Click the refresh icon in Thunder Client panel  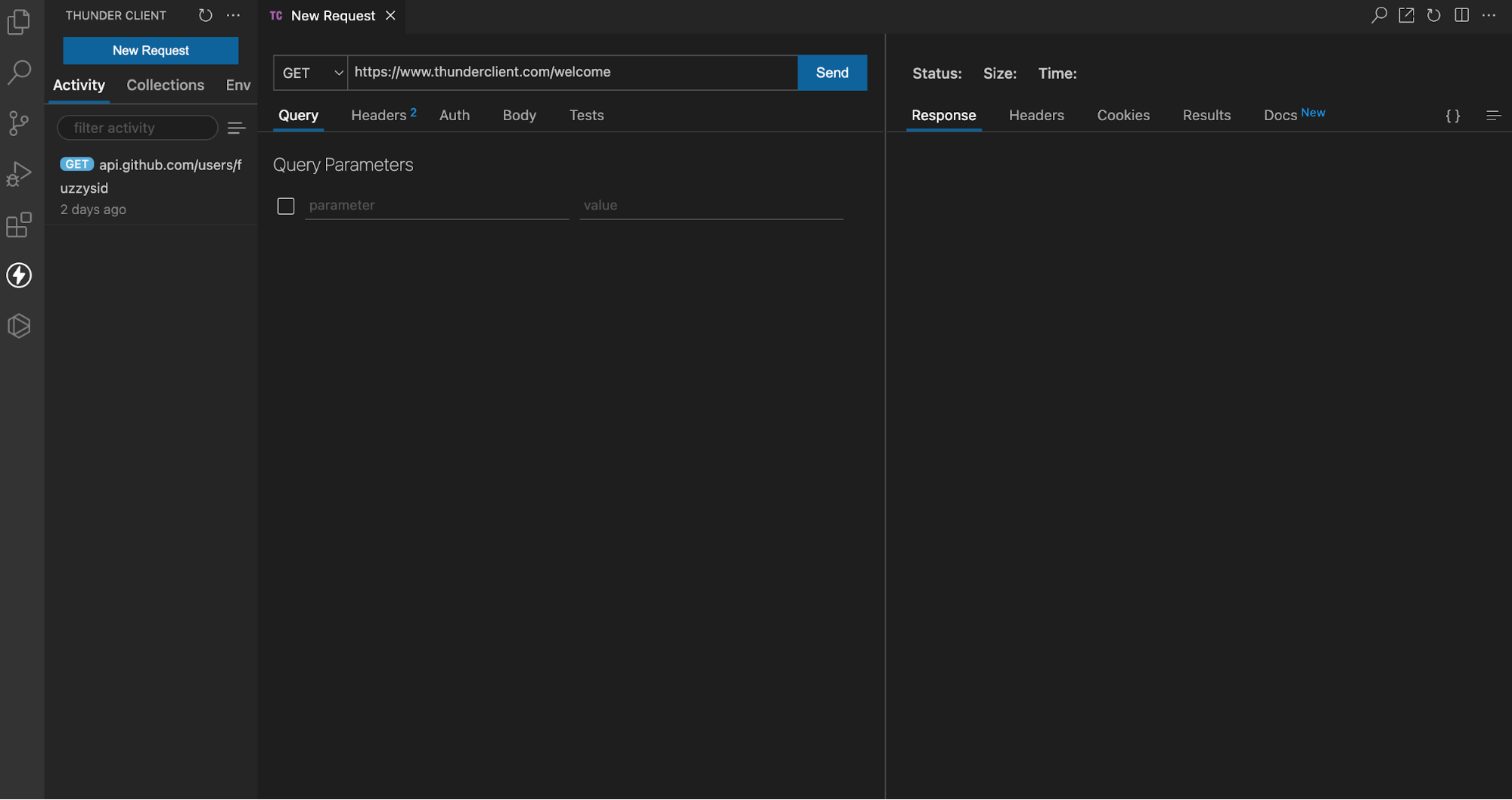[x=205, y=14]
